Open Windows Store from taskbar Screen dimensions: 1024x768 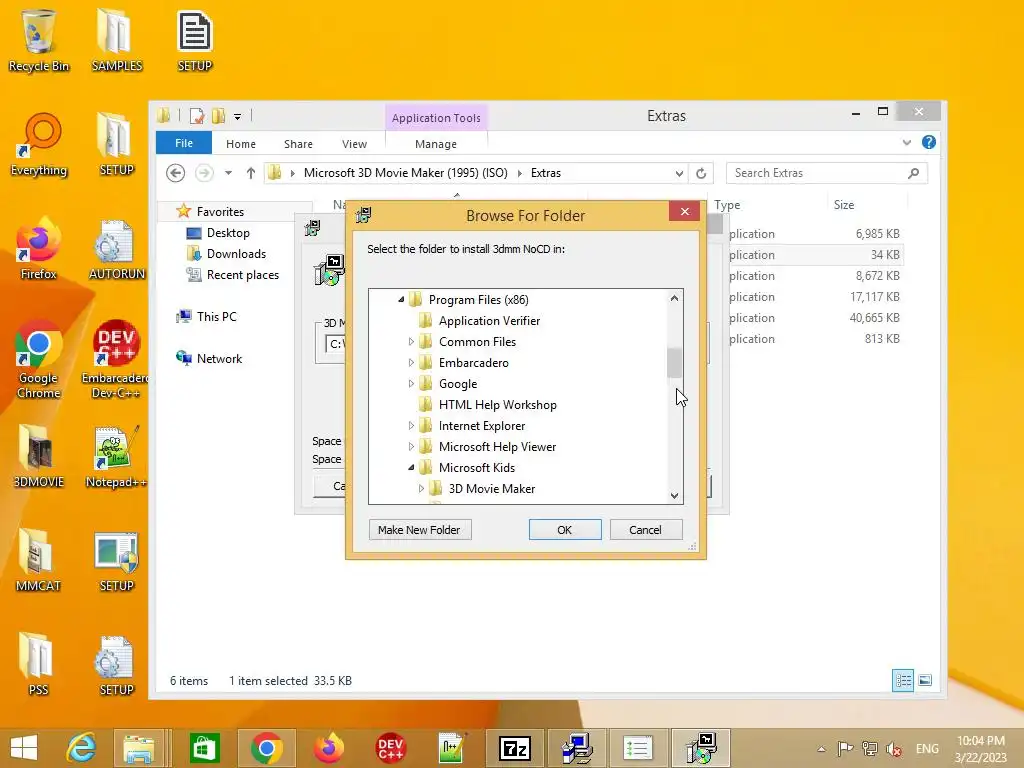(204, 748)
